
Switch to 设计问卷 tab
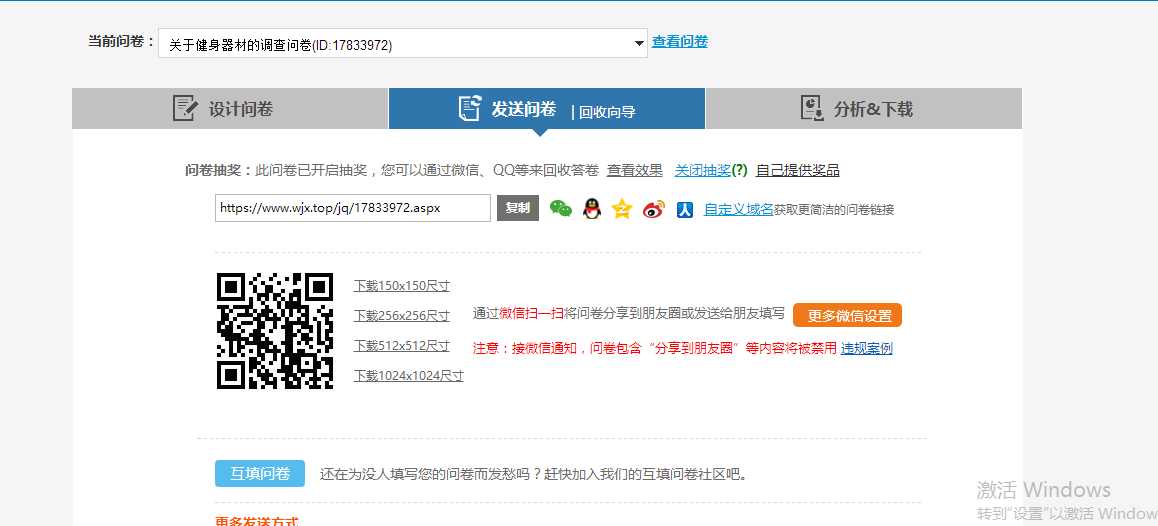tap(230, 109)
